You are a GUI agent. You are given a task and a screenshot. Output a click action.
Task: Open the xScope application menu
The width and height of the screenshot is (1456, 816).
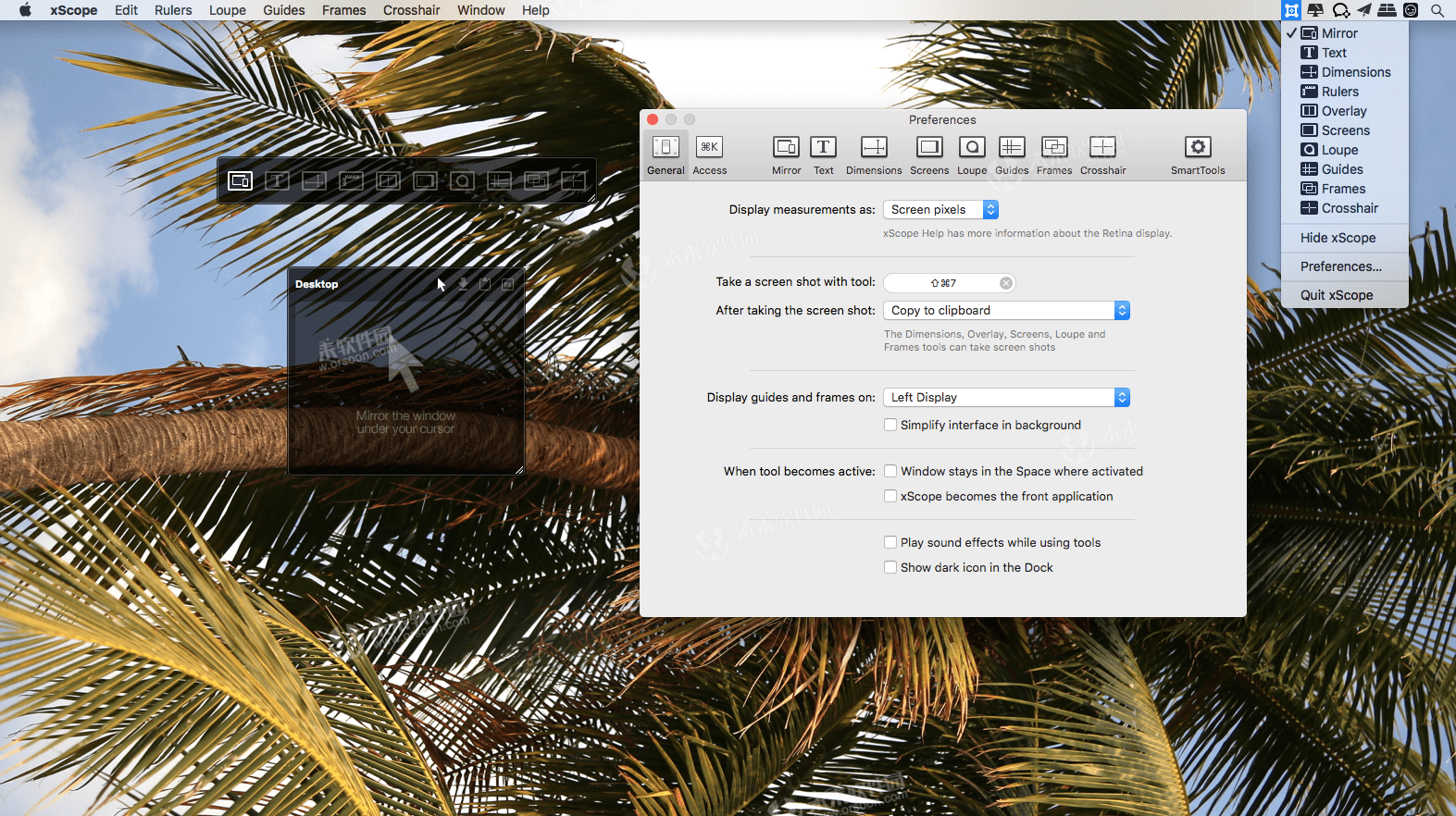(x=74, y=10)
